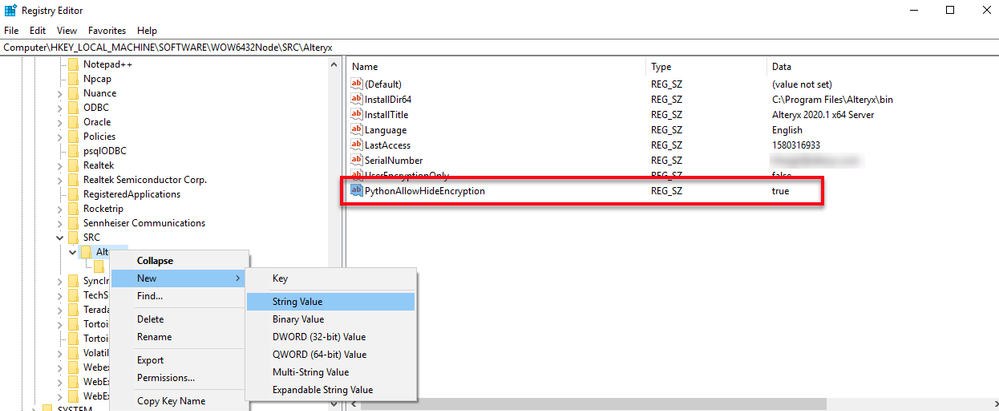Click the tree pane scroll up arrow
999x411 pixels.
click(x=334, y=64)
